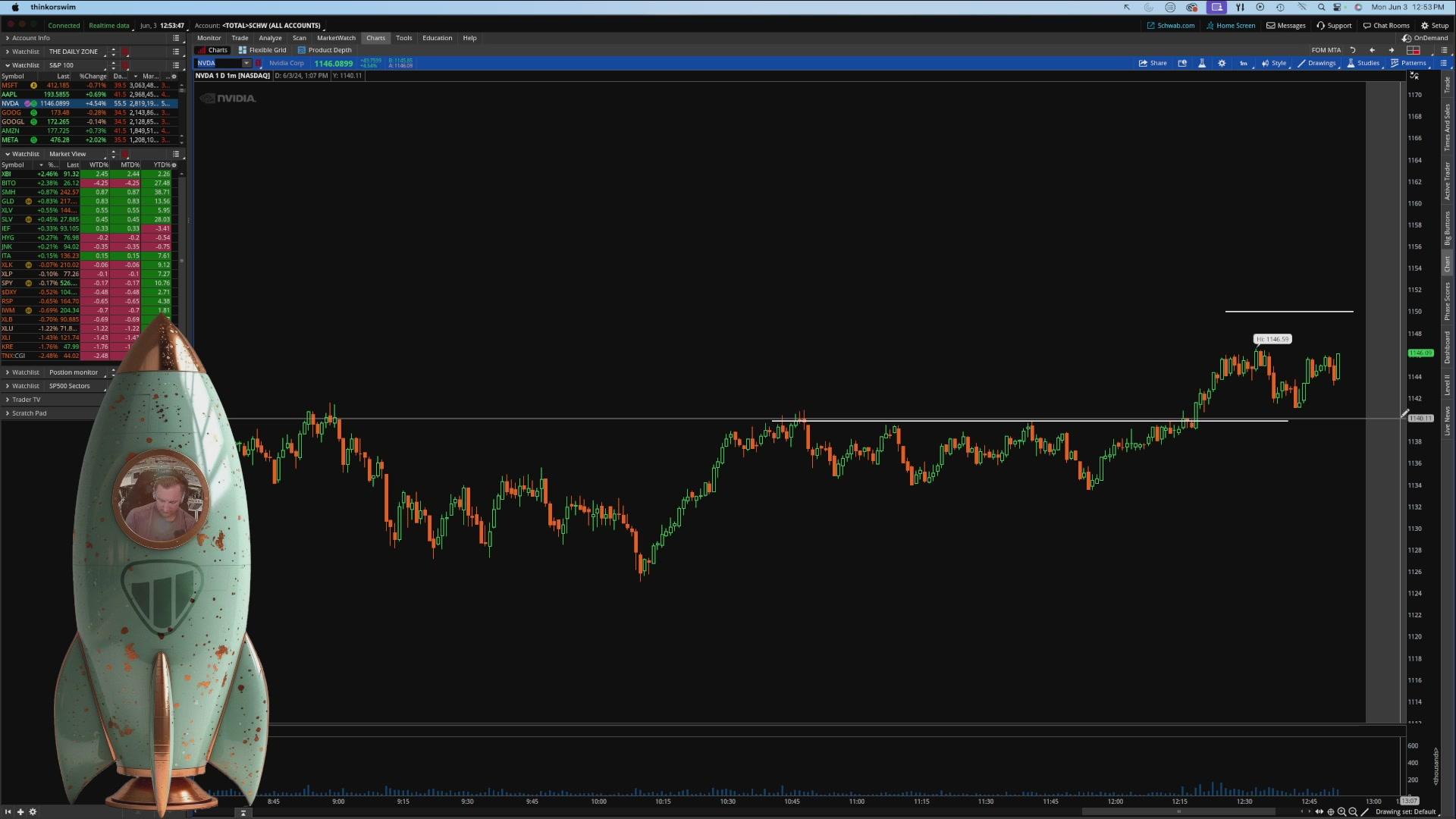Image resolution: width=1456 pixels, height=819 pixels.
Task: Open the Account Info list menu icon
Action: pos(176,38)
